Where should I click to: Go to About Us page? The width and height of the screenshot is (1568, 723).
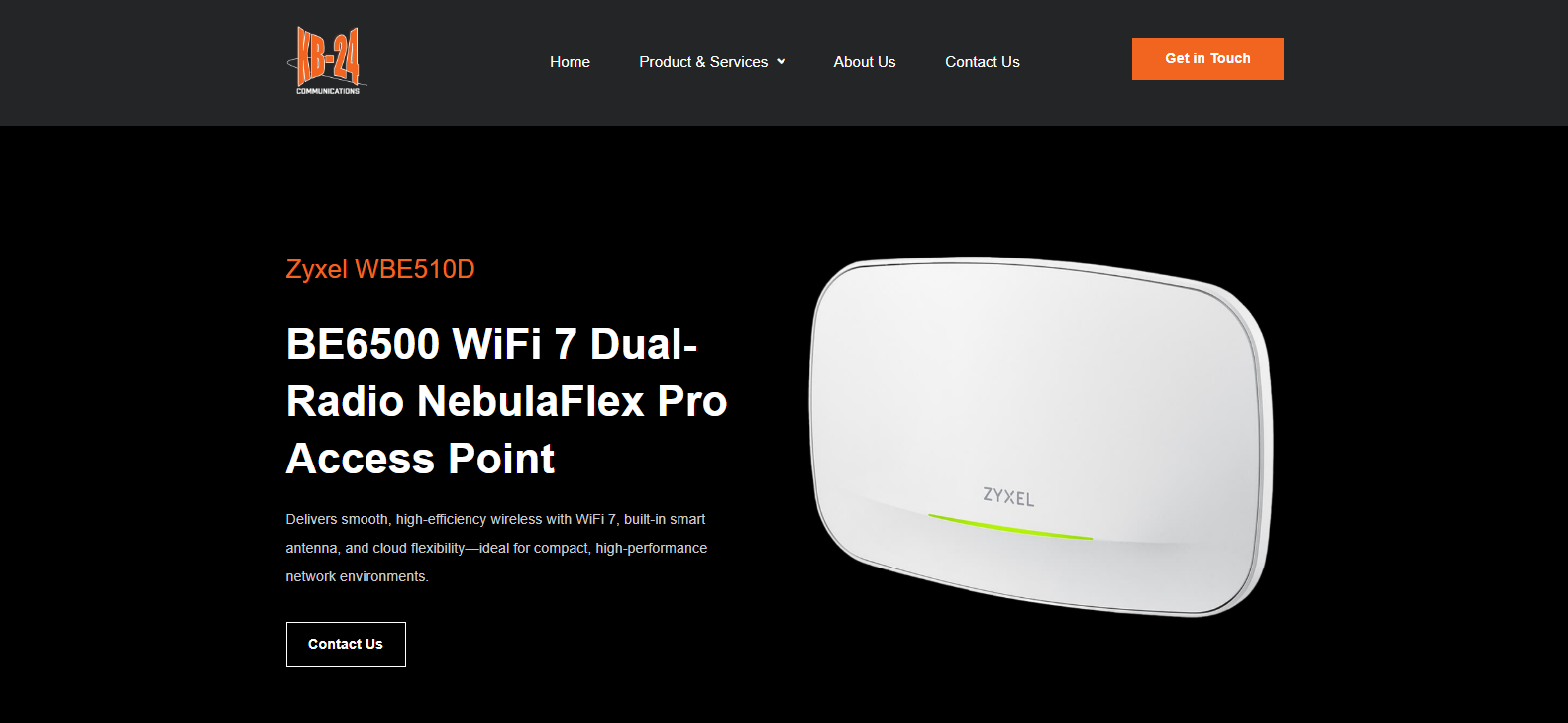click(865, 62)
